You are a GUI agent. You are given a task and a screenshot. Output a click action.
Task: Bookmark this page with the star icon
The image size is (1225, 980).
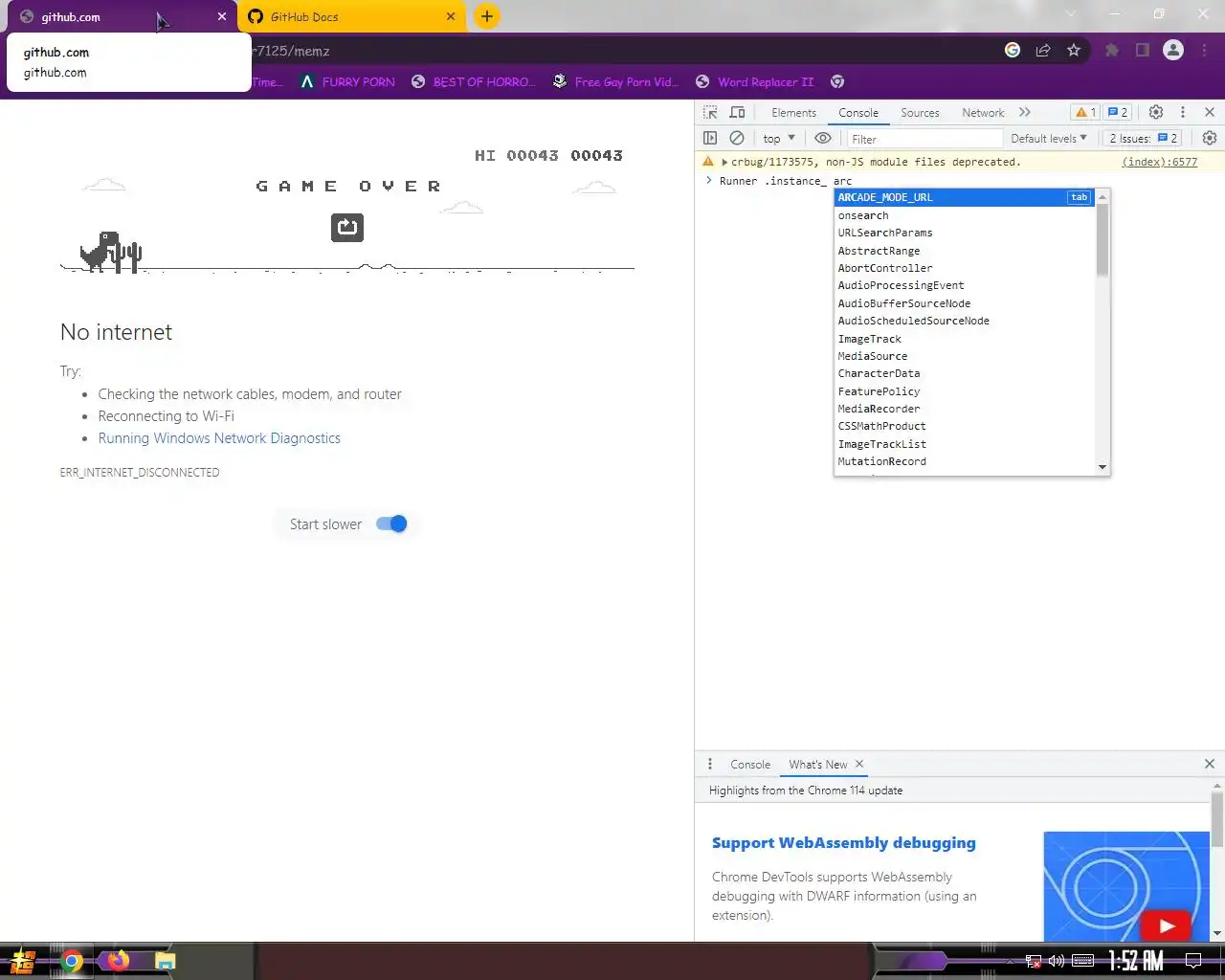1074,50
